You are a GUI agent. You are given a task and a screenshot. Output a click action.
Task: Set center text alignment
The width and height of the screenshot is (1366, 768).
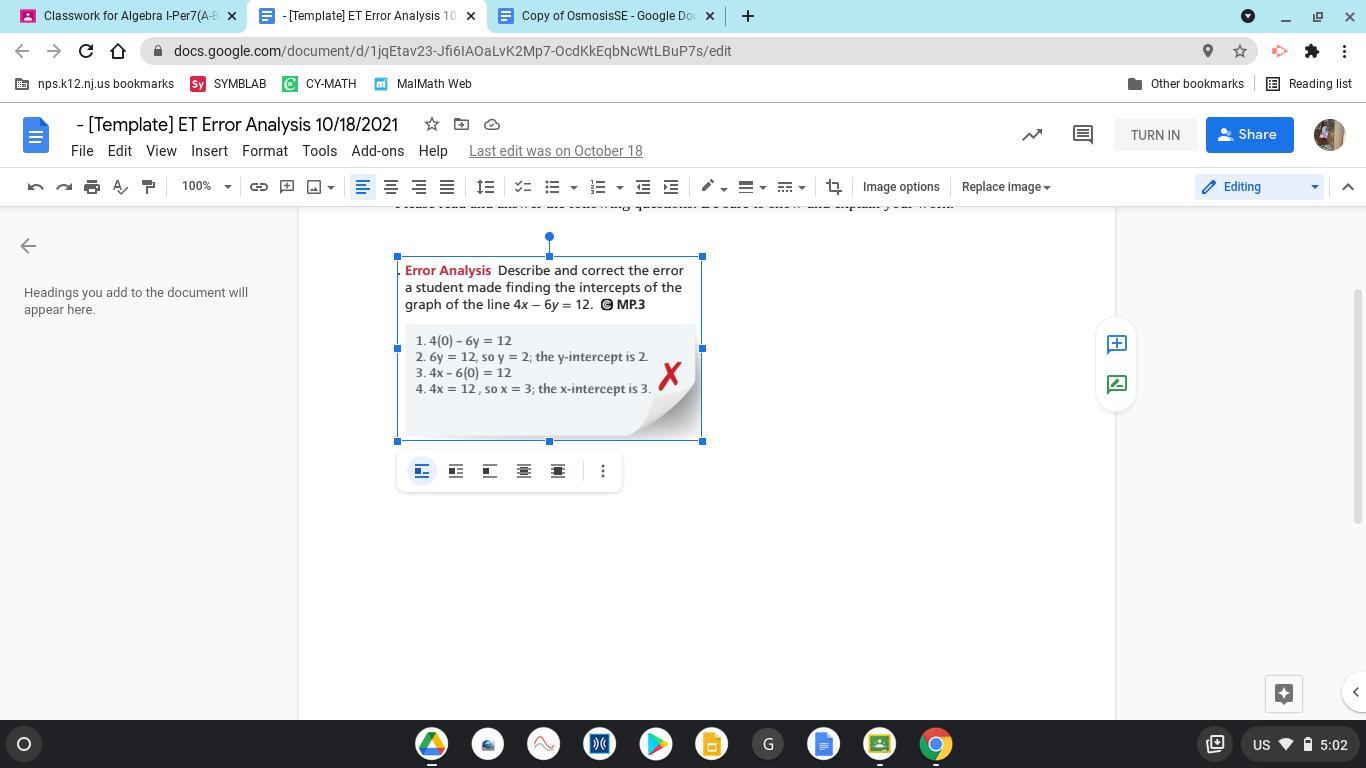(x=391, y=187)
